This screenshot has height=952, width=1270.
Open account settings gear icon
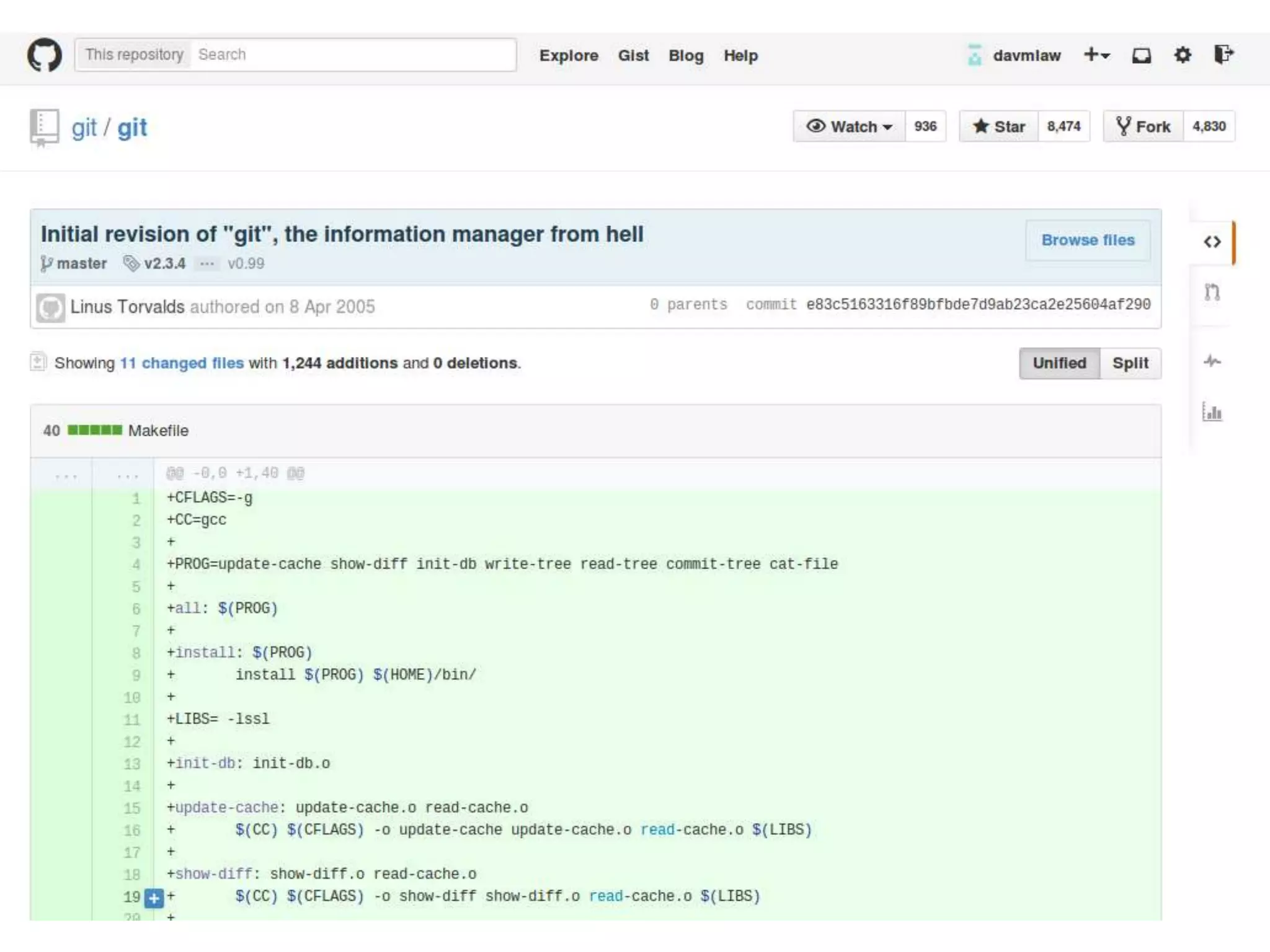1183,55
